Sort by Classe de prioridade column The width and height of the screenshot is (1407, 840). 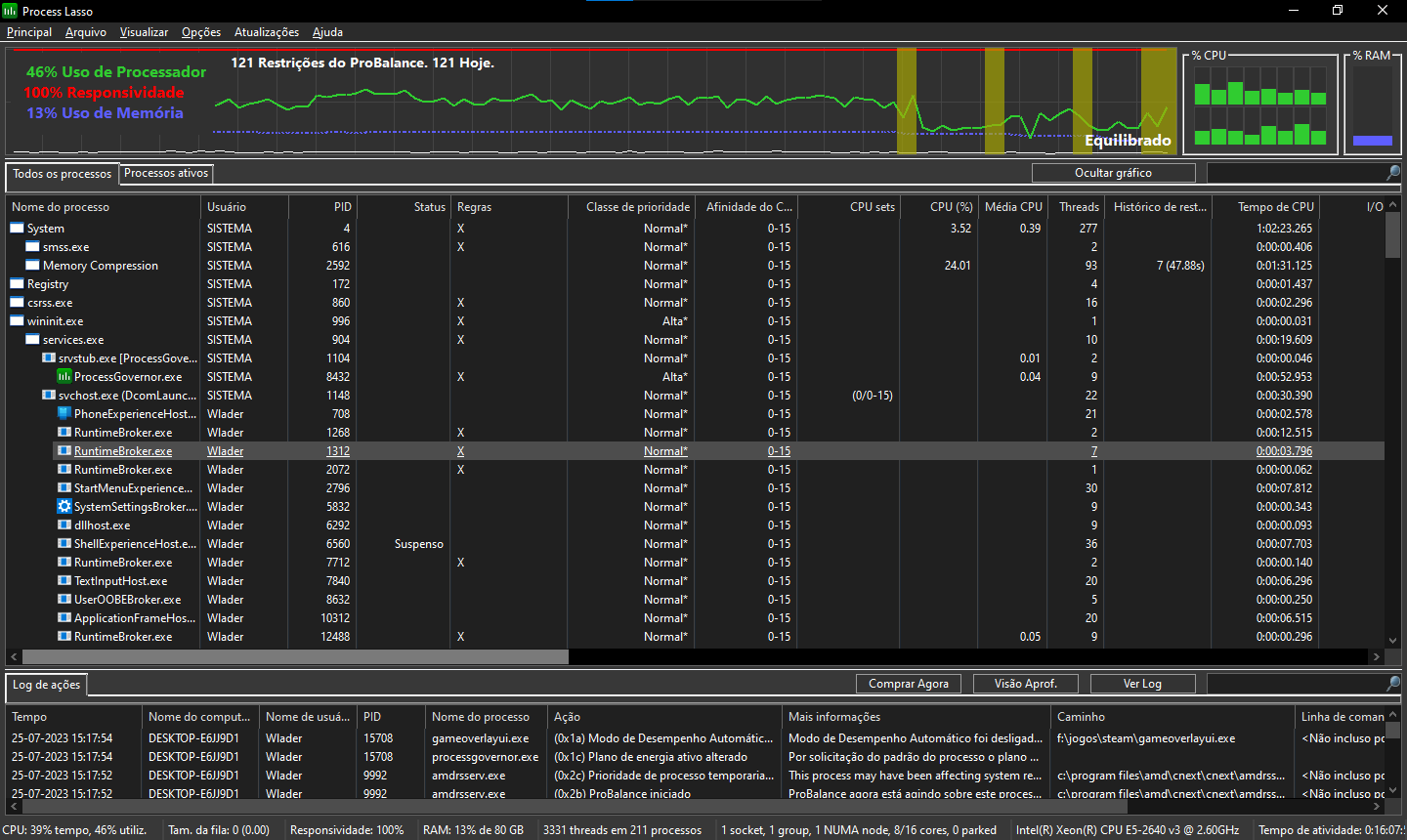tap(631, 207)
